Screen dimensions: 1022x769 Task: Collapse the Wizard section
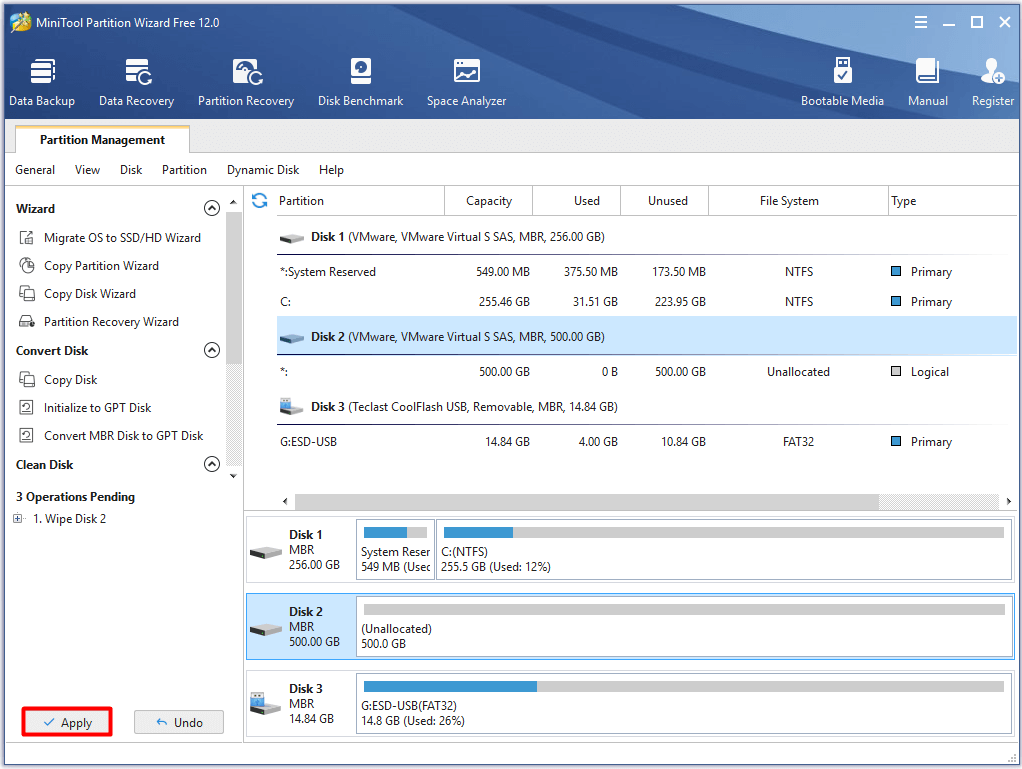tap(212, 208)
